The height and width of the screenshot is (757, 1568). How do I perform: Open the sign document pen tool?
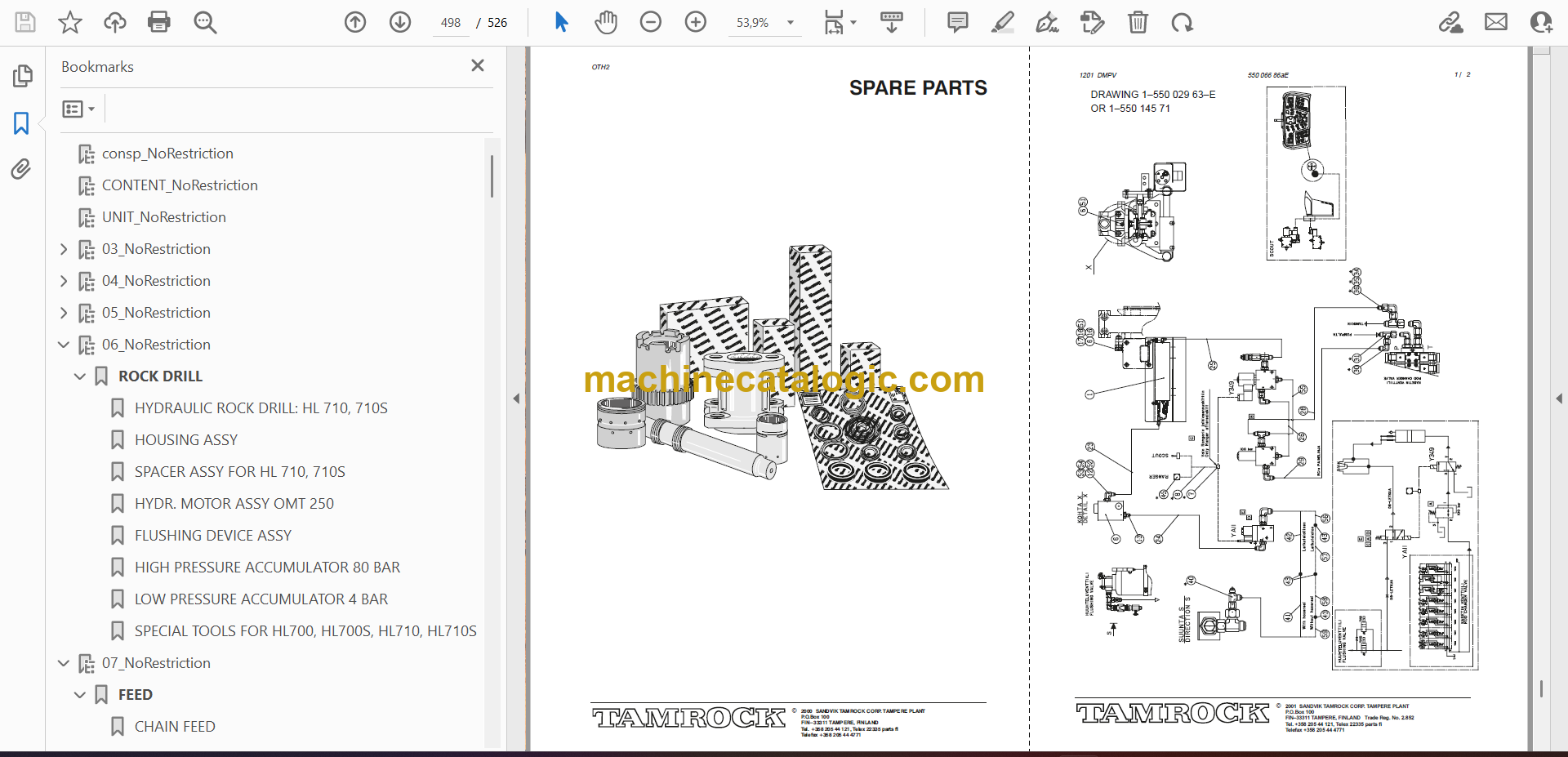coord(1048,22)
